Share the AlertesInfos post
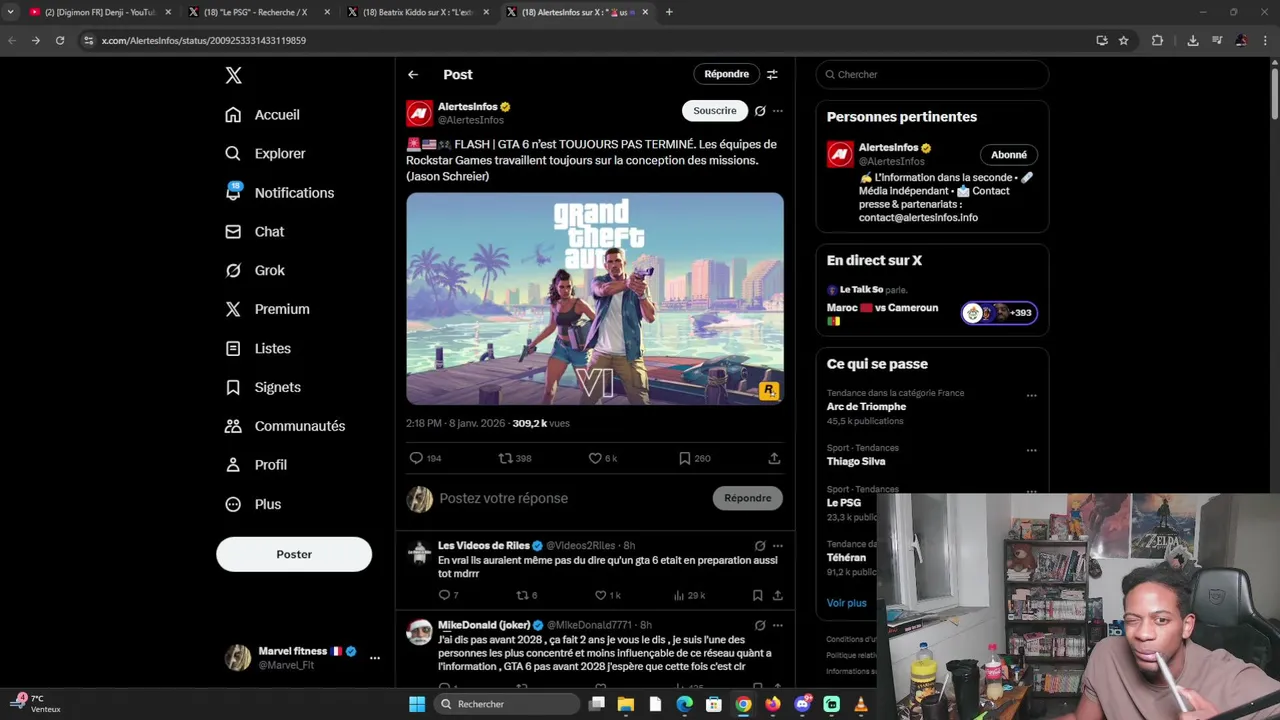Image resolution: width=1280 pixels, height=720 pixels. point(774,458)
